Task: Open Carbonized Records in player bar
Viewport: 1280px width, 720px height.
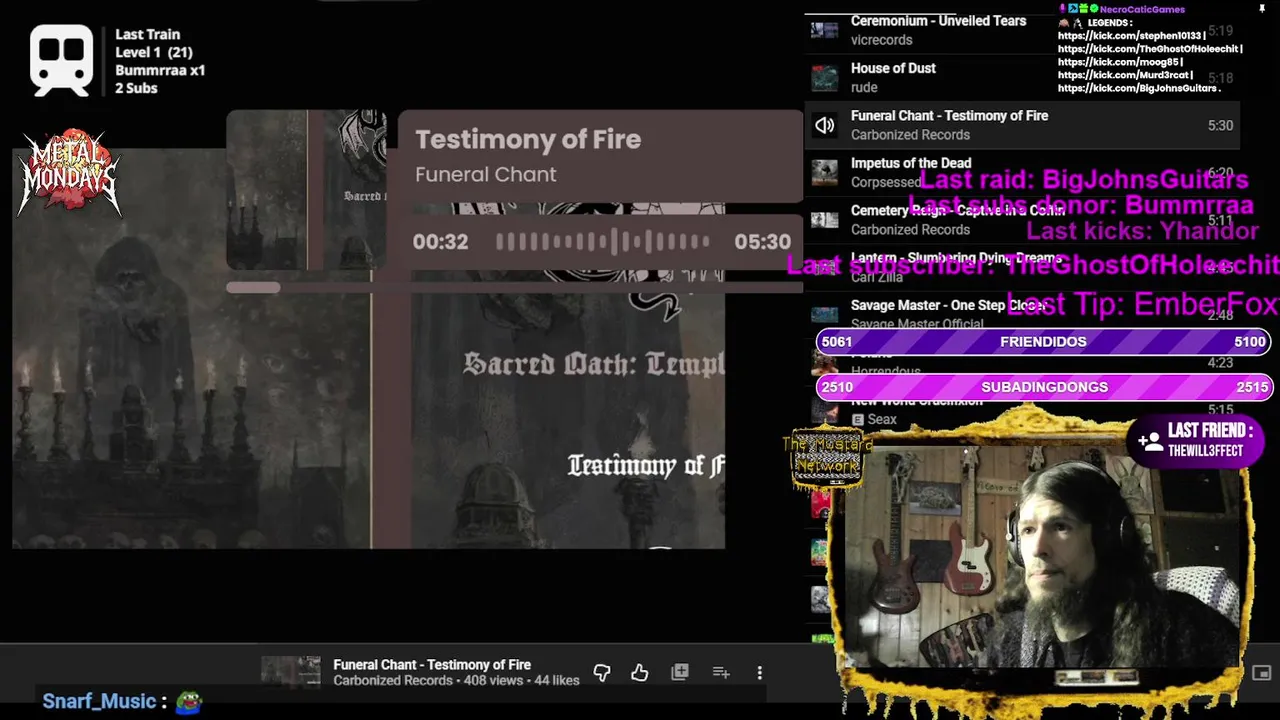Action: 393,681
